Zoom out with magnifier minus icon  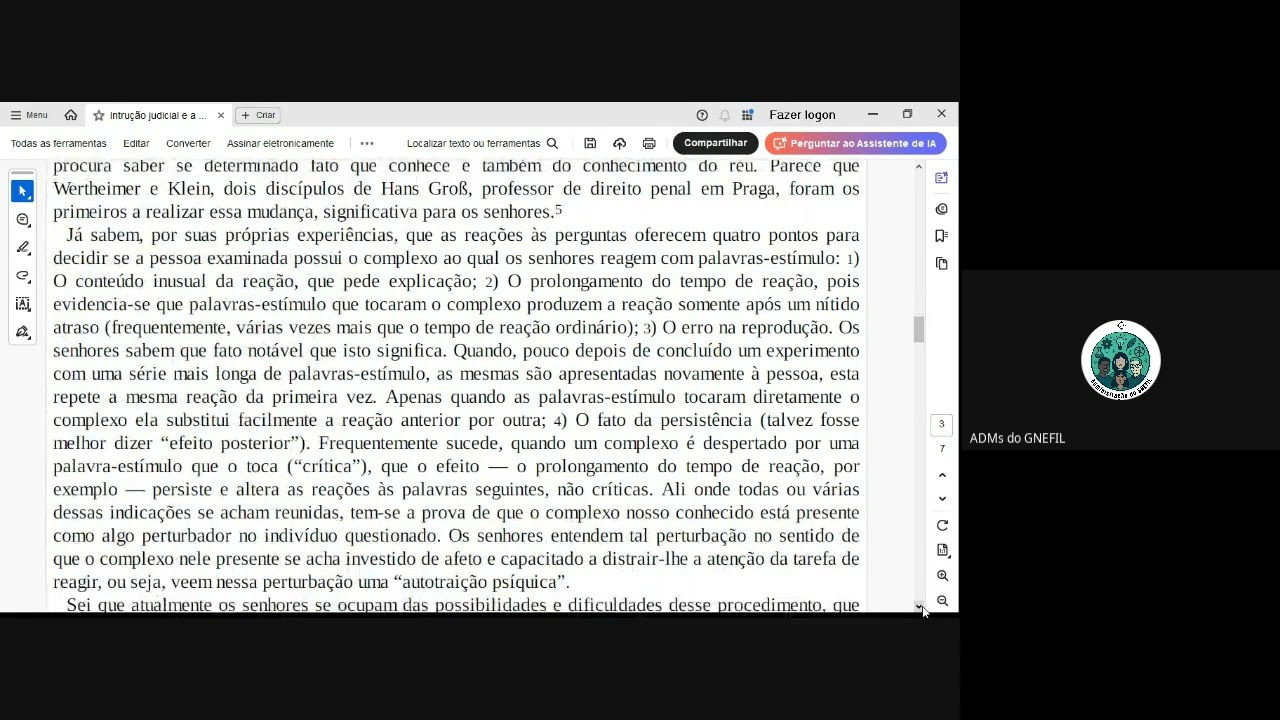pos(942,601)
